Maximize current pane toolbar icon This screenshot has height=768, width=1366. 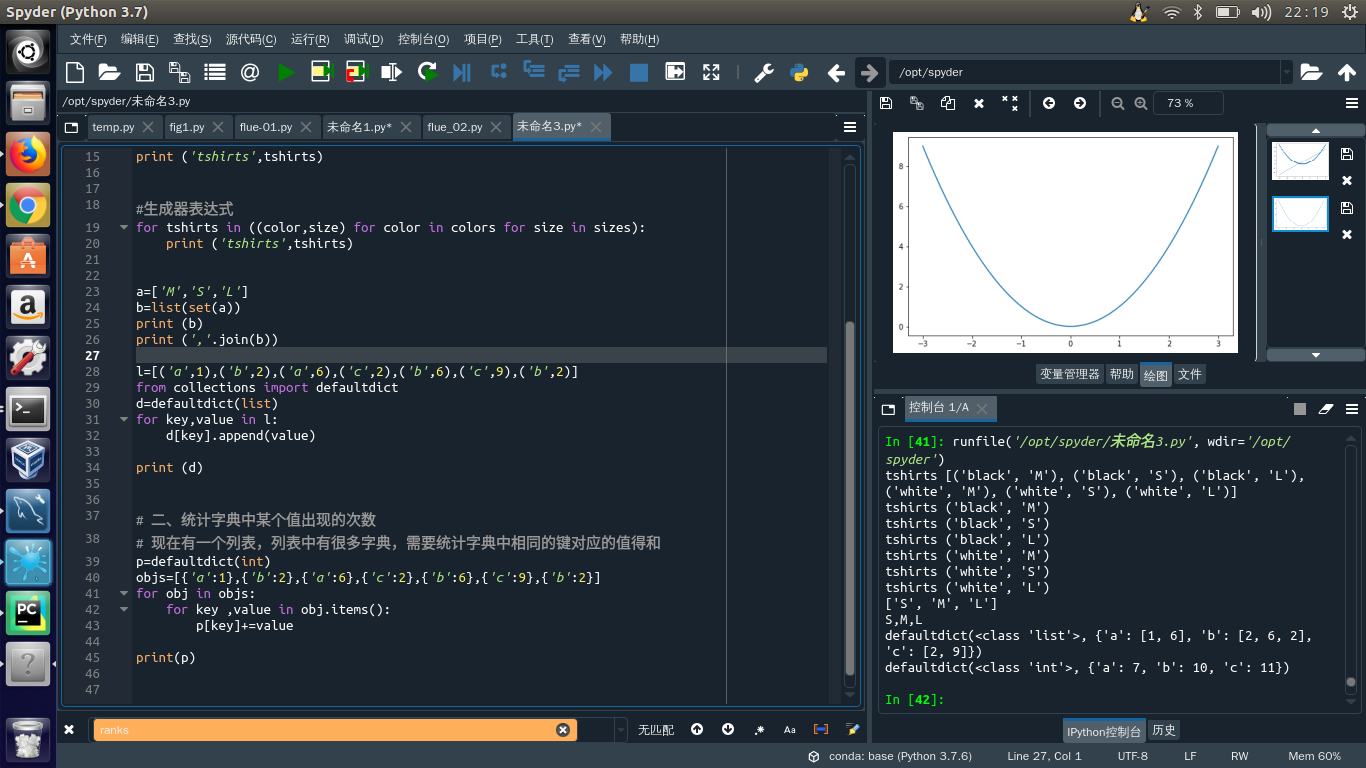[711, 72]
